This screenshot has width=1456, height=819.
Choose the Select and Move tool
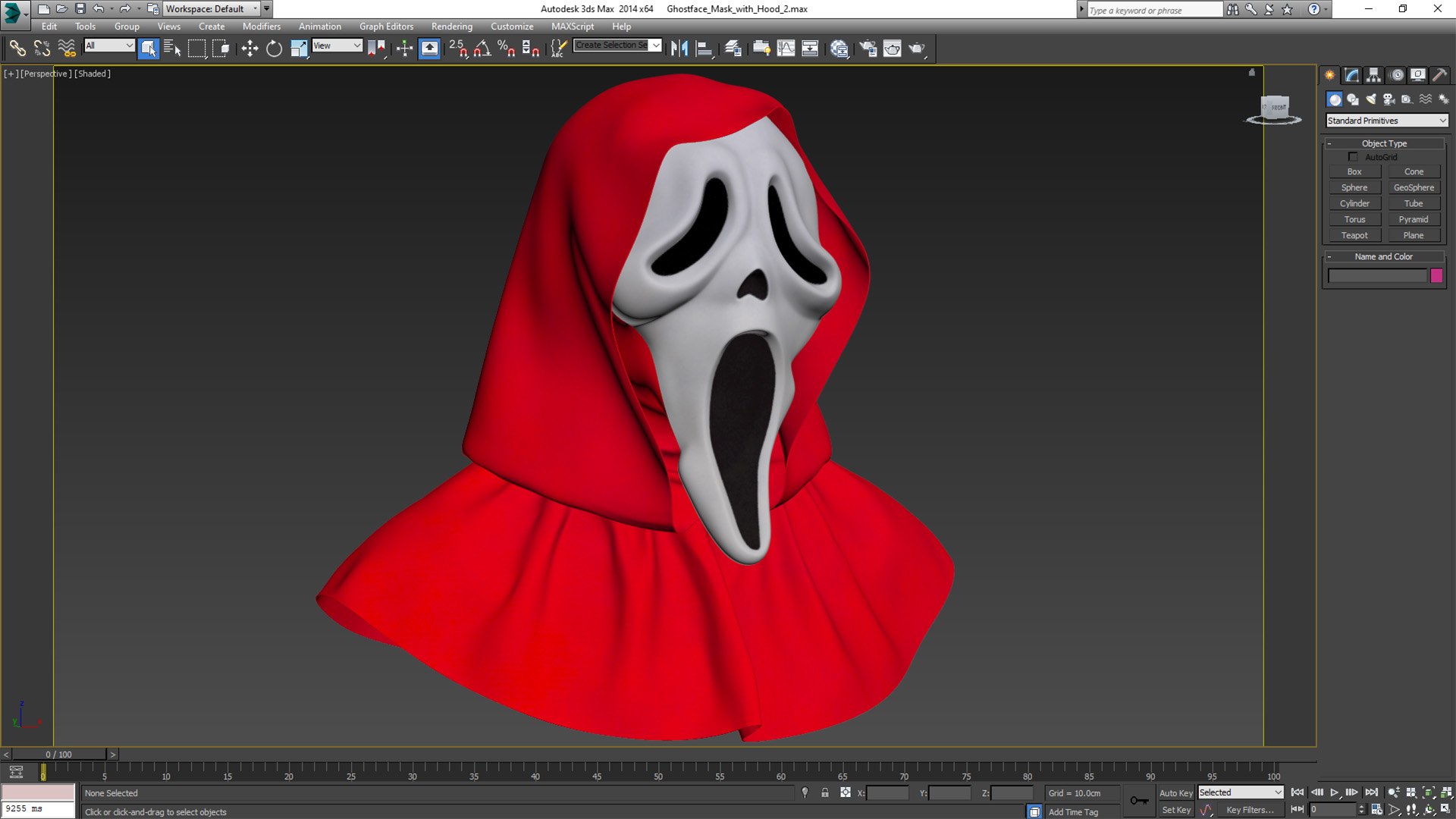249,49
